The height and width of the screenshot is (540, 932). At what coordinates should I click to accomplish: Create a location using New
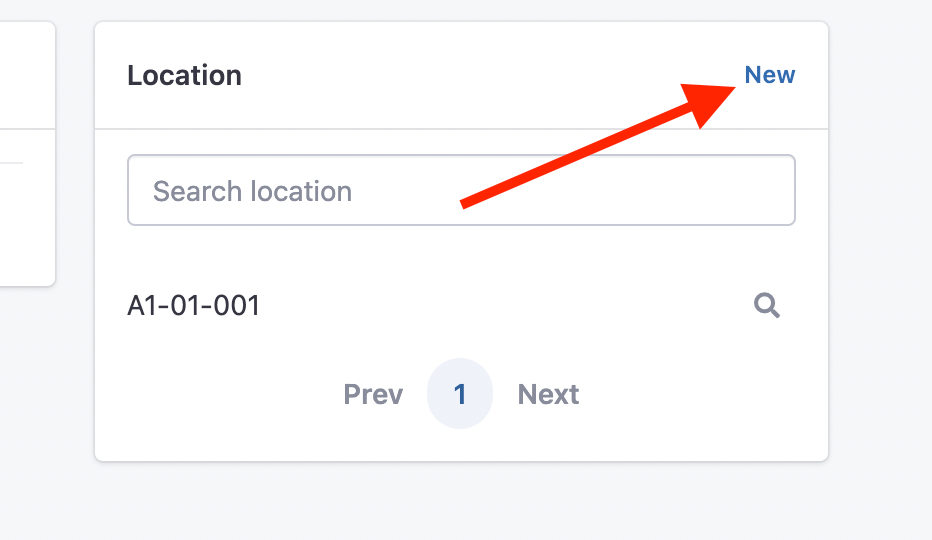tap(770, 75)
